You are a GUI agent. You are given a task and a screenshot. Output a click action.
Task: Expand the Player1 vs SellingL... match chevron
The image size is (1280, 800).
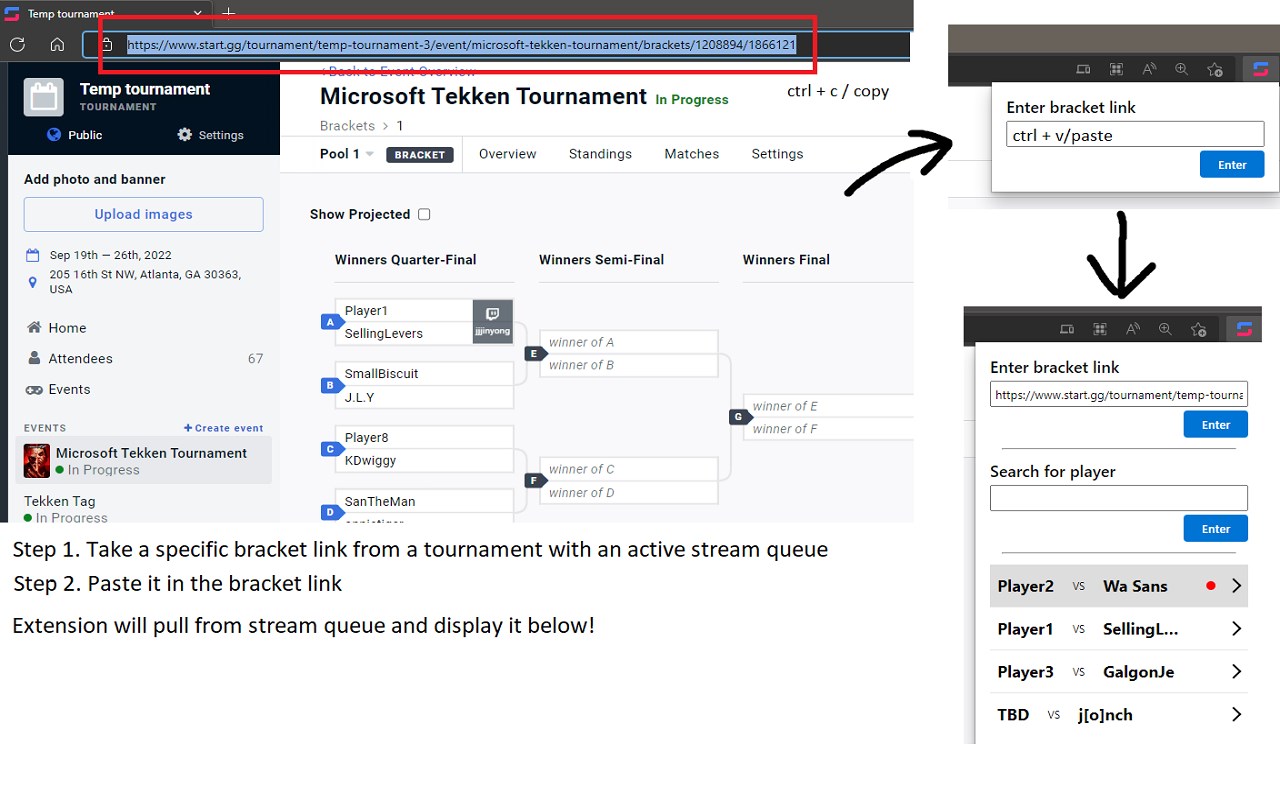coord(1237,629)
